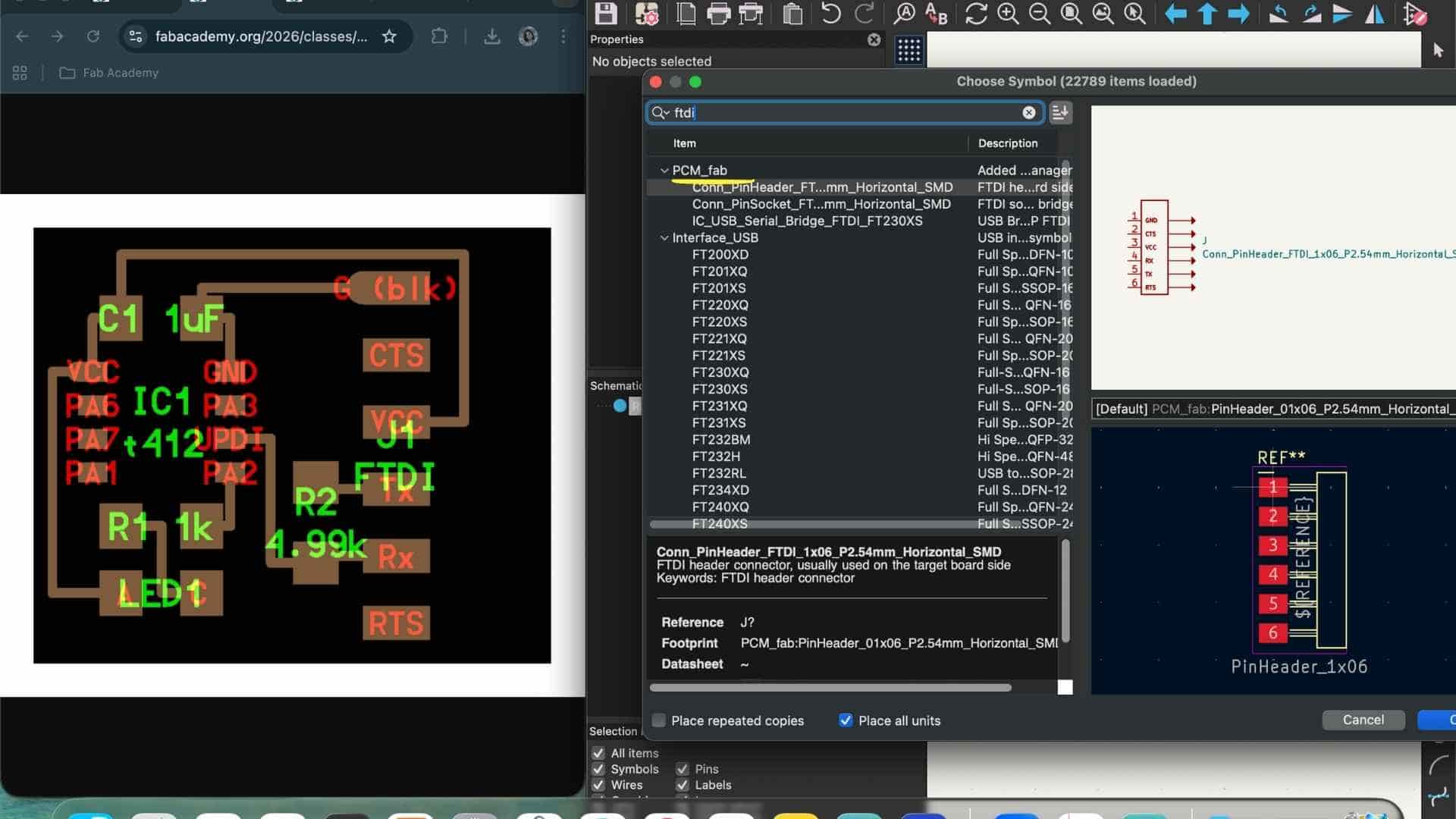The width and height of the screenshot is (1456, 819).
Task: Click the Print icon in toolbar
Action: click(x=717, y=14)
